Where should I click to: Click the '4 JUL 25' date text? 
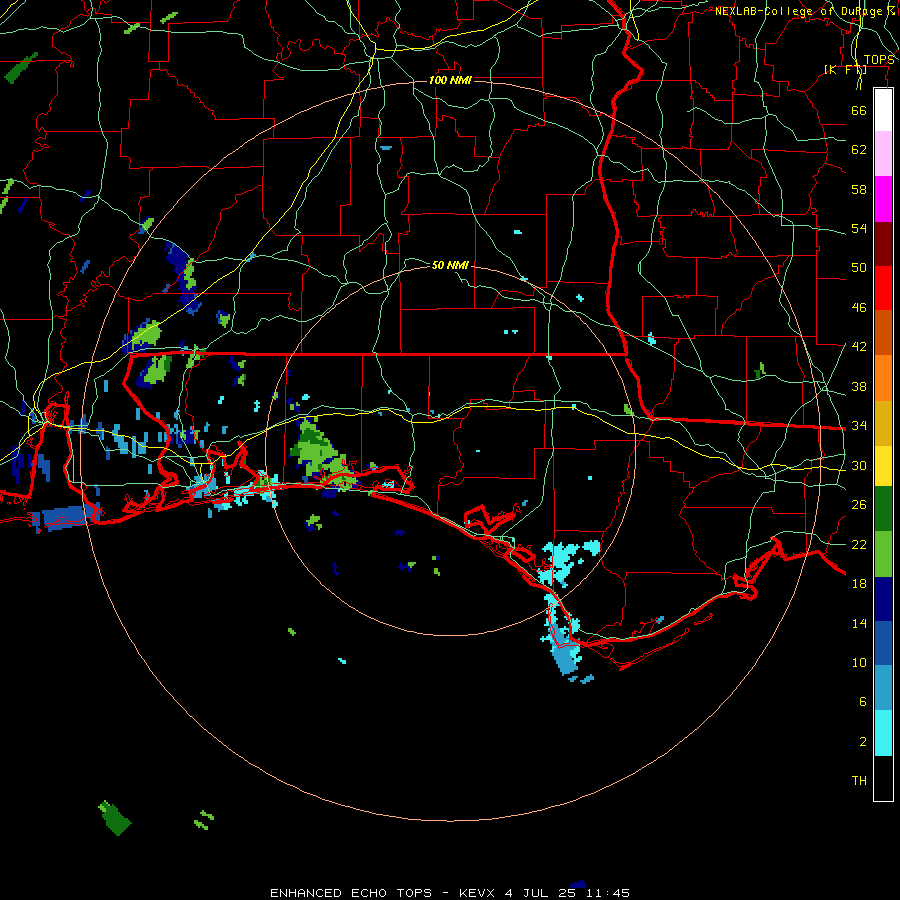click(542, 893)
